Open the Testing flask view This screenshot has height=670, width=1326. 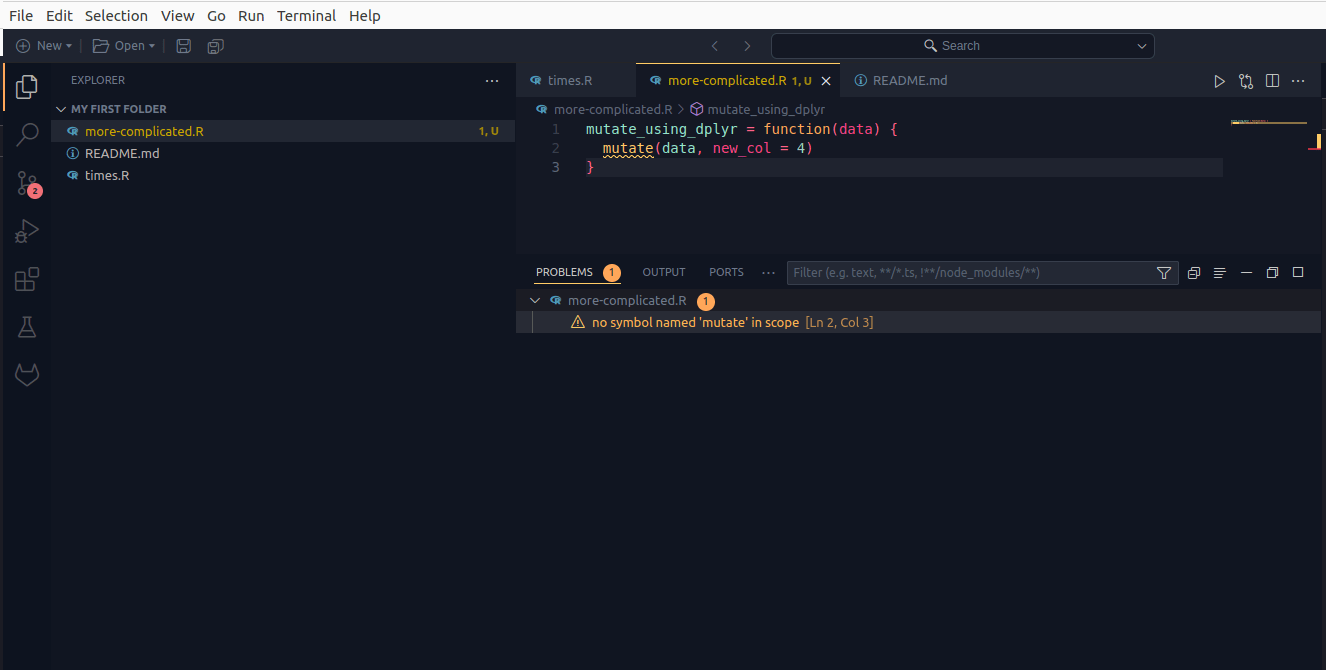pyautogui.click(x=27, y=327)
